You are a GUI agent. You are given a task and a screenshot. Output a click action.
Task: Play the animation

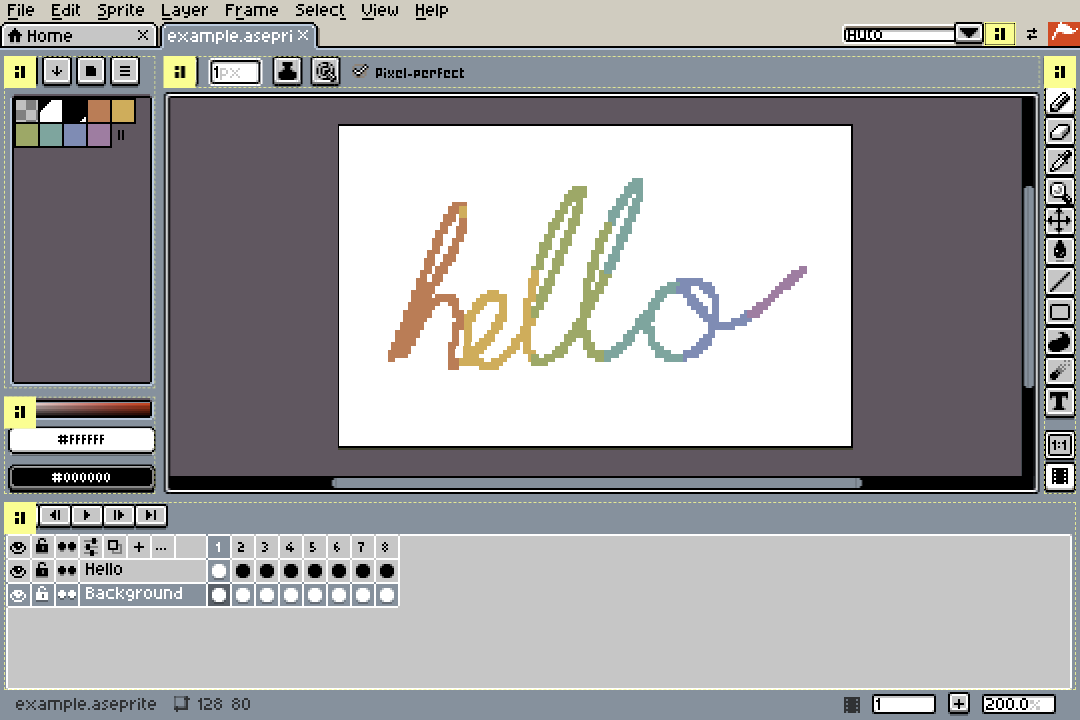(86, 515)
